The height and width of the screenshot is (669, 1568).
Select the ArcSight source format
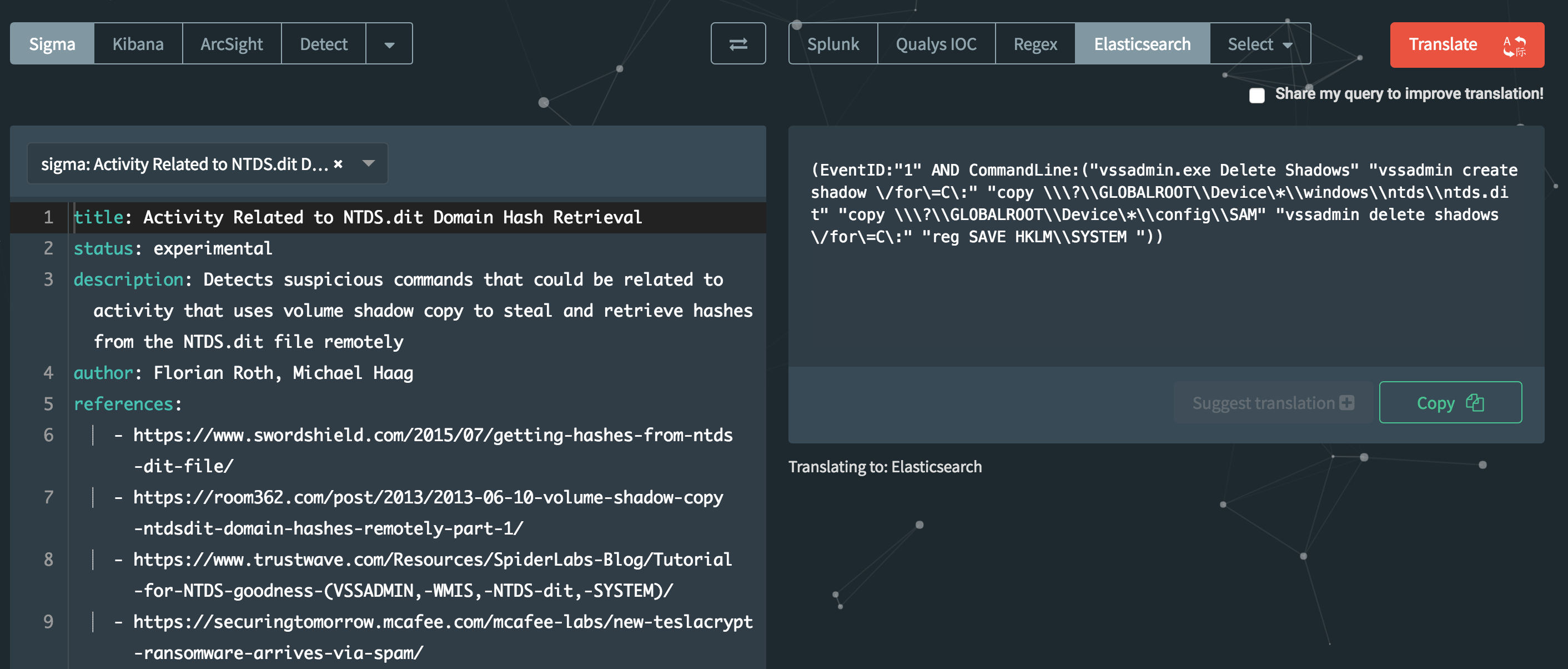click(232, 43)
